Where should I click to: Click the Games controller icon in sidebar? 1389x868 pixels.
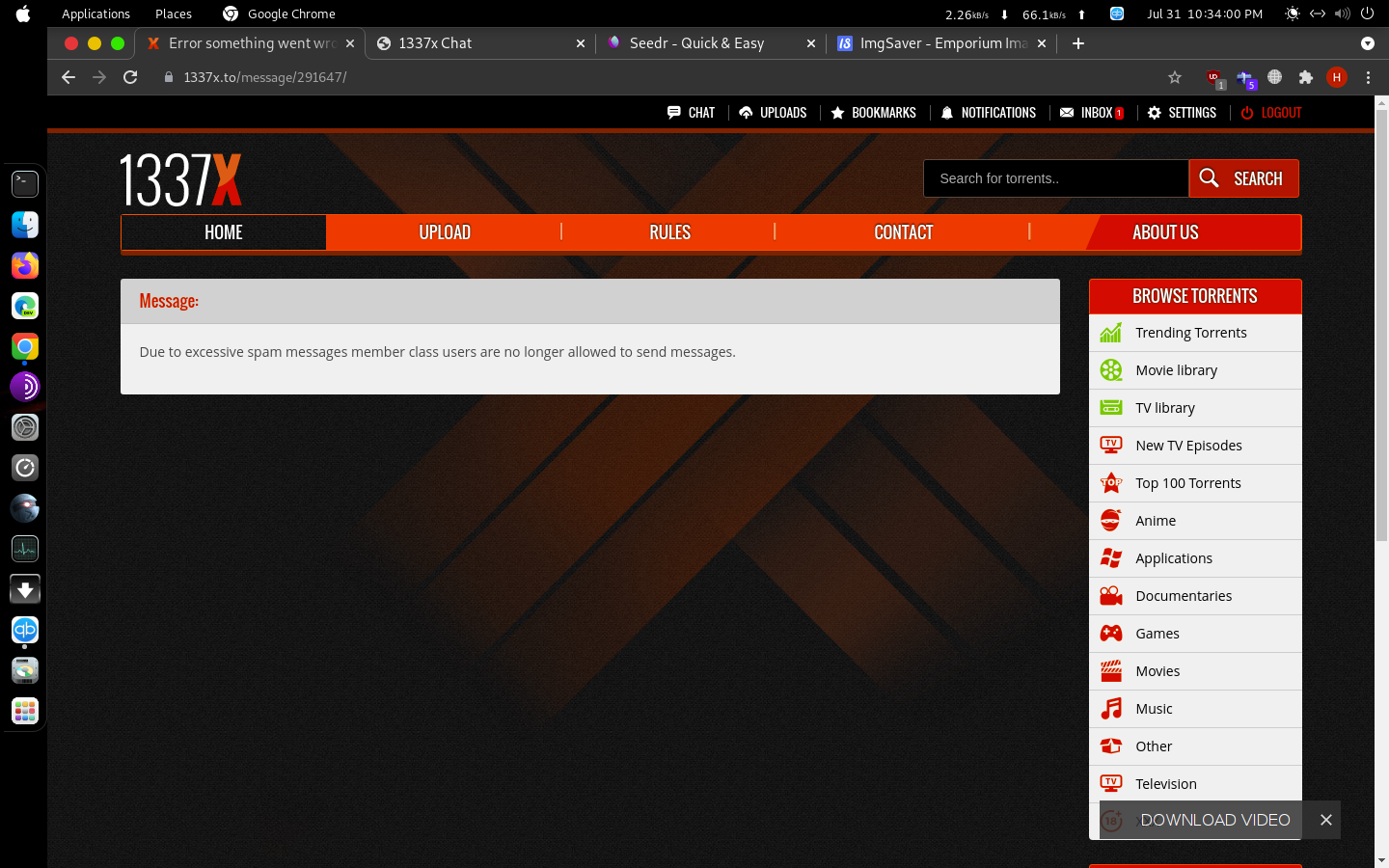point(1111,634)
